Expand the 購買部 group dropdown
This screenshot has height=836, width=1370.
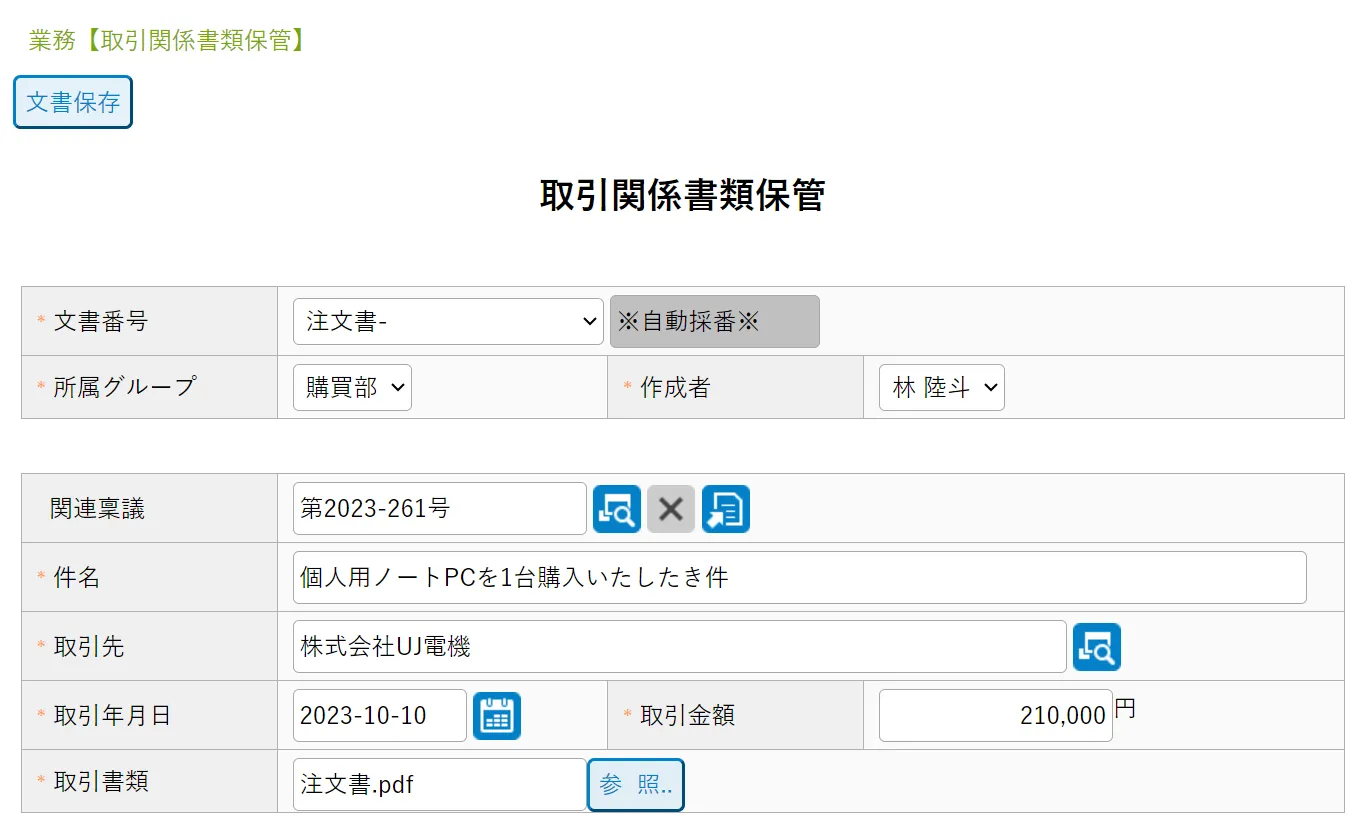pyautogui.click(x=352, y=387)
